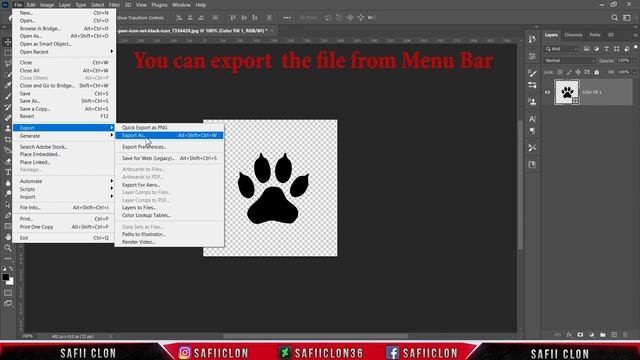Select the Hand tool
640x360 pixels.
pos(8,237)
